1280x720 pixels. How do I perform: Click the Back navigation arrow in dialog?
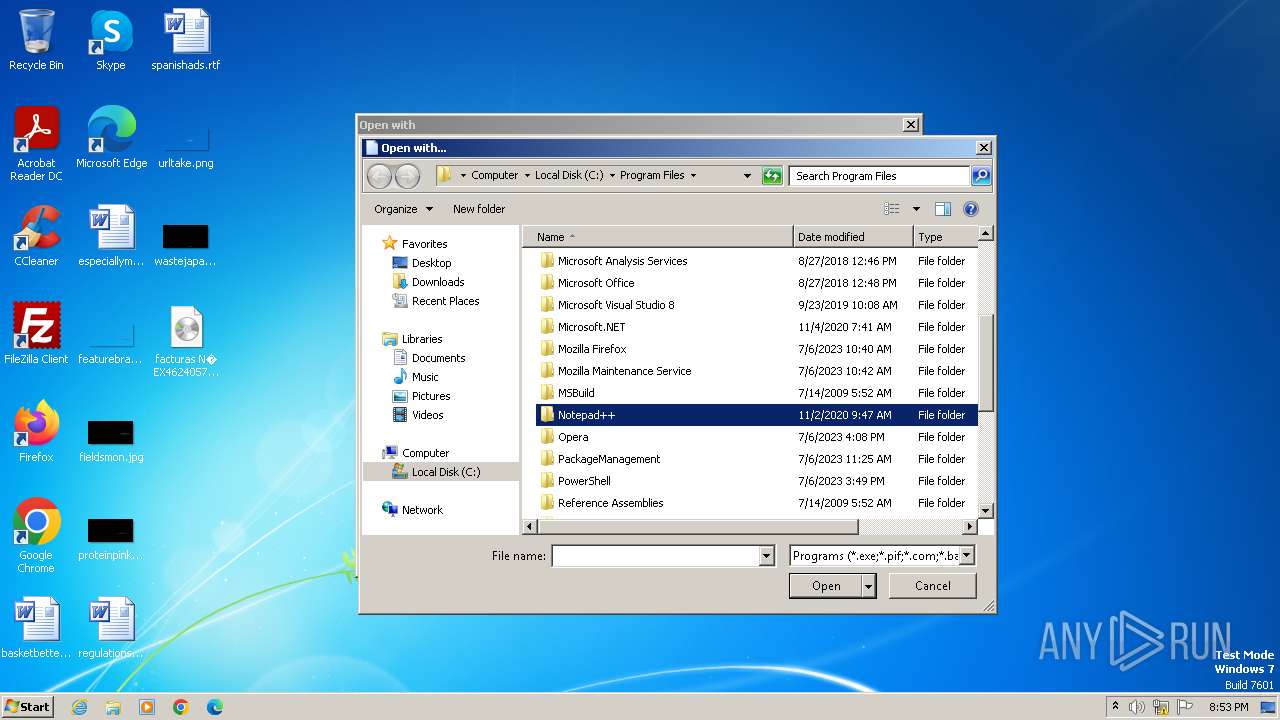[x=379, y=176]
